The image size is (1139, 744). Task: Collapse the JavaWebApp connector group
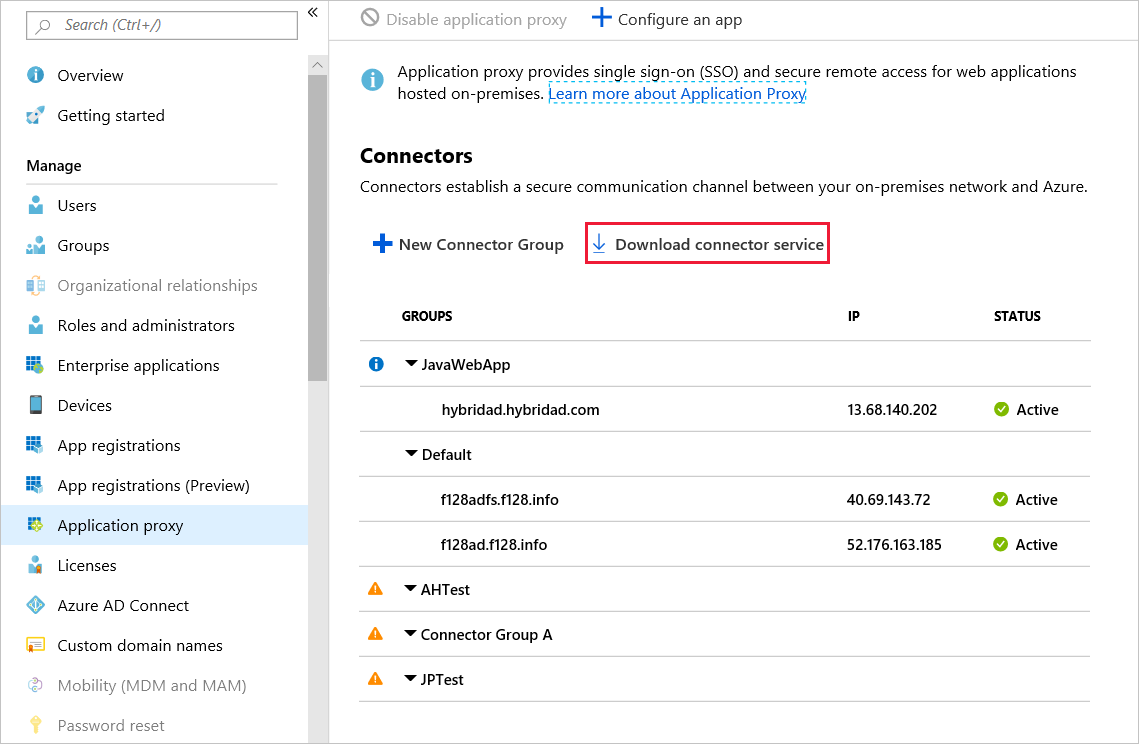[411, 365]
